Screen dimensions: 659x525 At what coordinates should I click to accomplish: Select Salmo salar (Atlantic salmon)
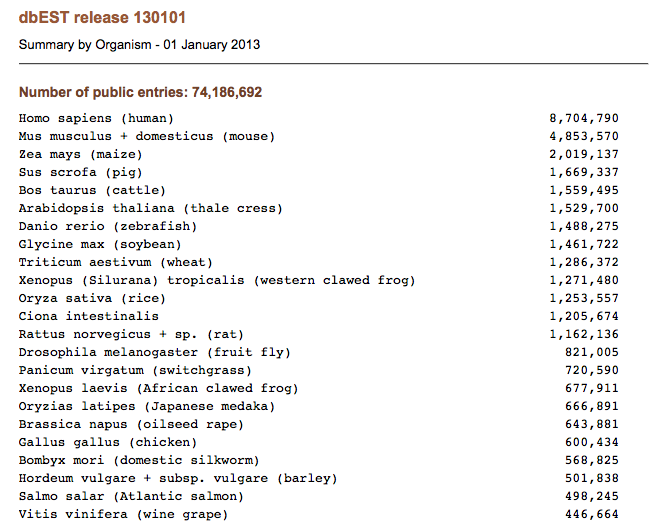(131, 496)
